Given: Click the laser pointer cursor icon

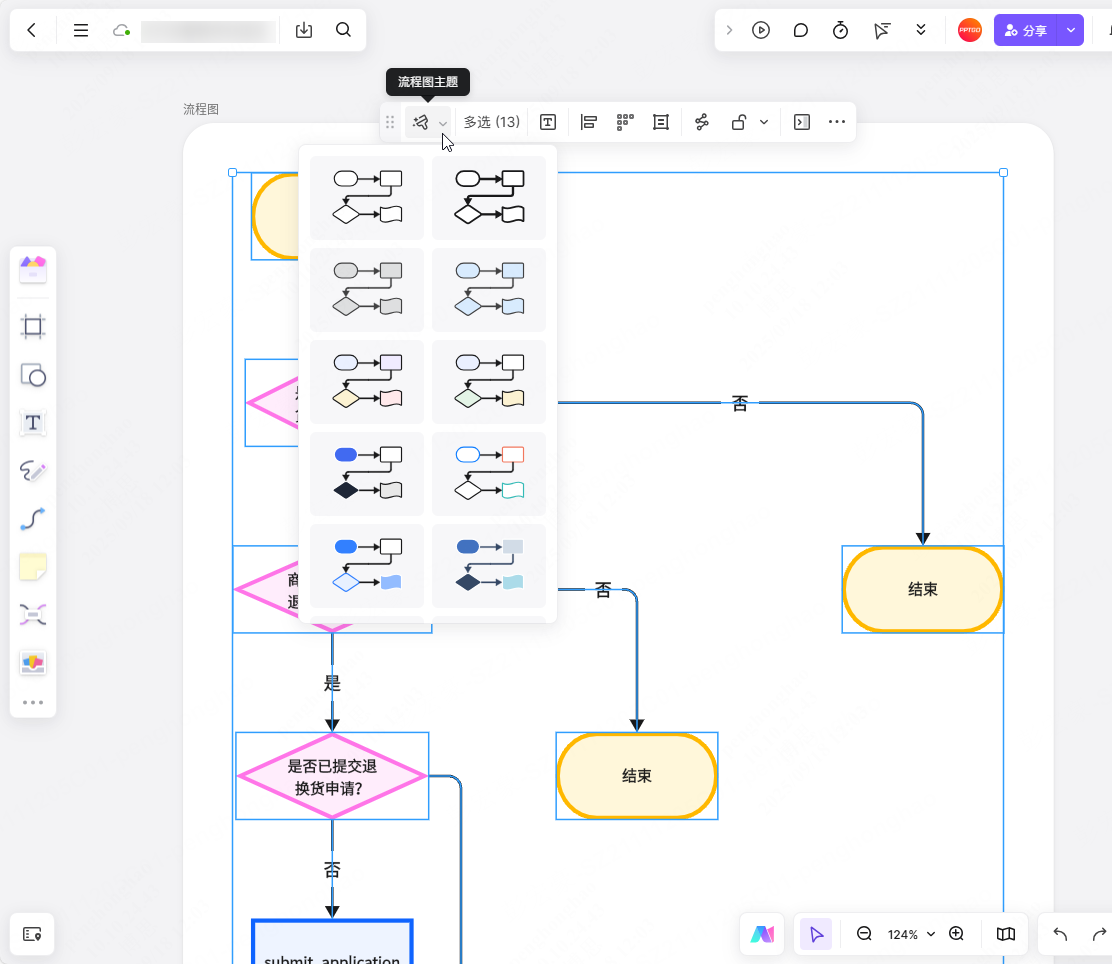Looking at the screenshot, I should pyautogui.click(x=882, y=30).
